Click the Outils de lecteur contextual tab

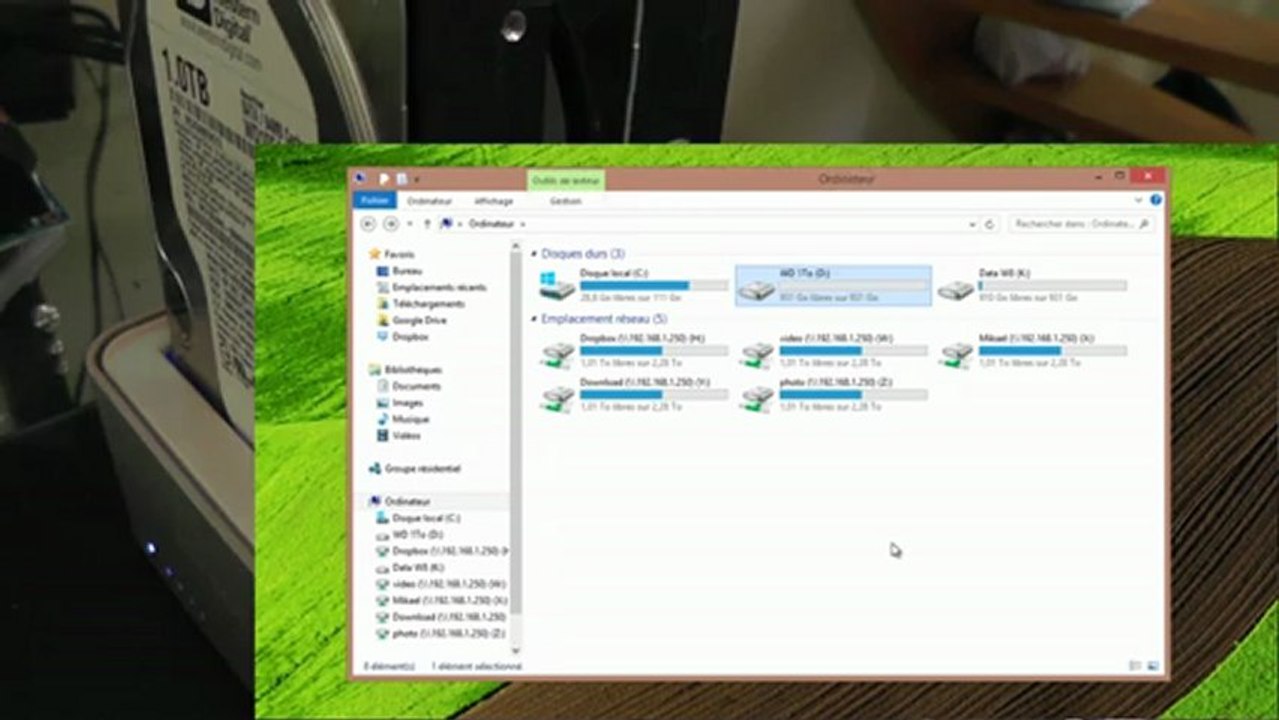566,180
